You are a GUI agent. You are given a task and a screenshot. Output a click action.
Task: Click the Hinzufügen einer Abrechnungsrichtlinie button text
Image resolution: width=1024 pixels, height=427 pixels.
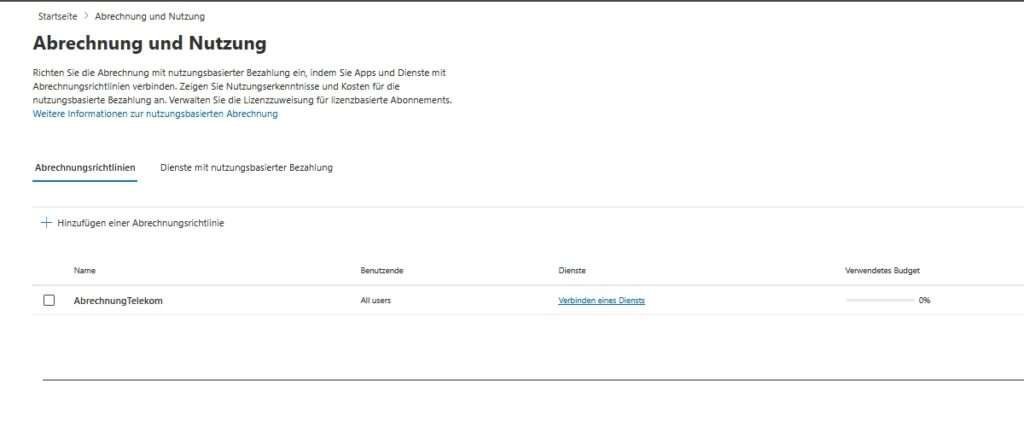[x=140, y=223]
